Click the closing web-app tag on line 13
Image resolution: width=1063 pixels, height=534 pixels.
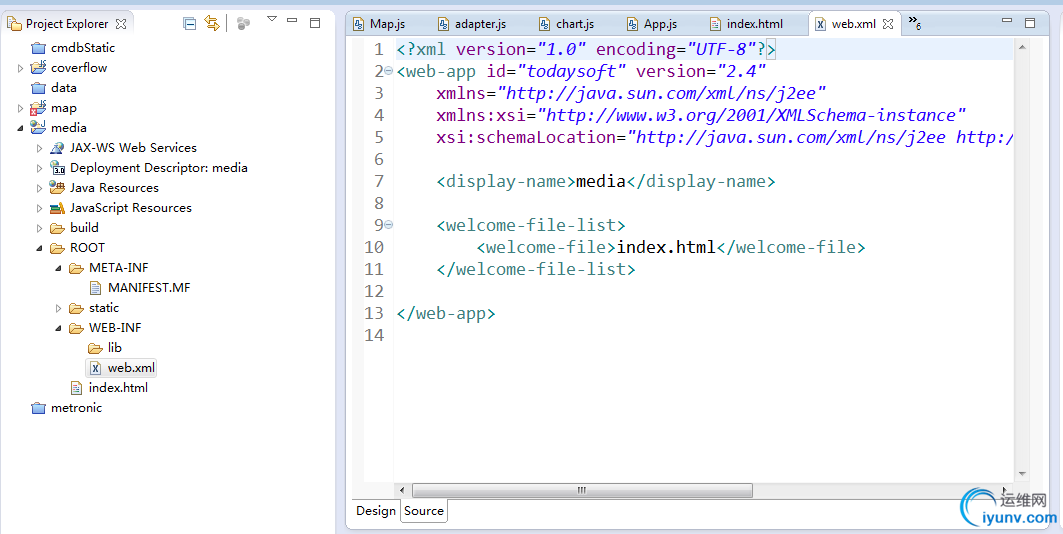pos(446,314)
